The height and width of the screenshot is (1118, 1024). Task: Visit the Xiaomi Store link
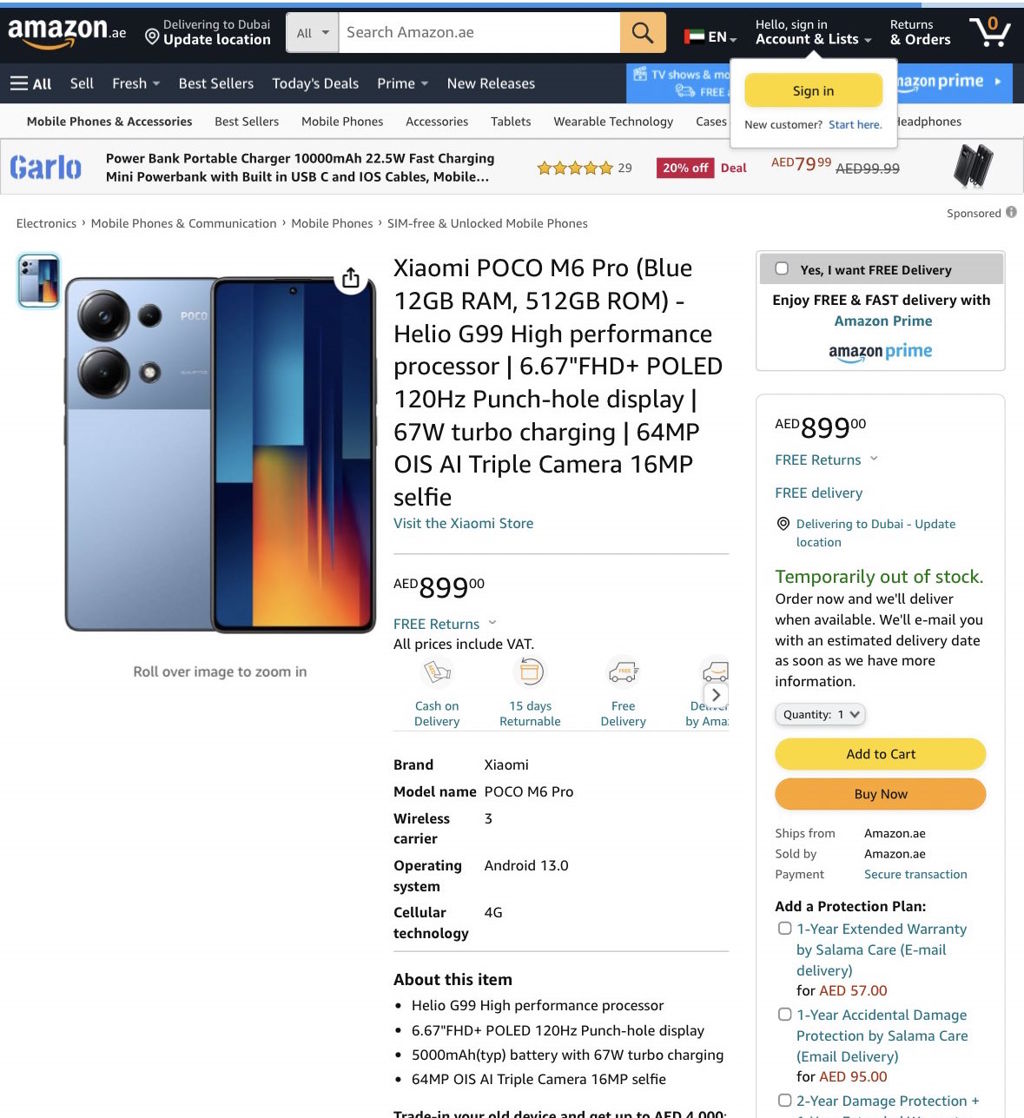click(x=464, y=523)
